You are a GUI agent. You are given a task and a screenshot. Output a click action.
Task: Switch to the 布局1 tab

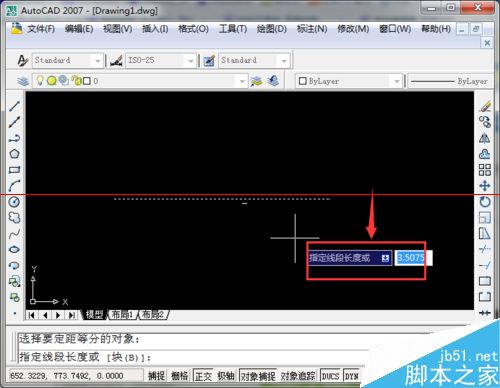click(x=122, y=314)
